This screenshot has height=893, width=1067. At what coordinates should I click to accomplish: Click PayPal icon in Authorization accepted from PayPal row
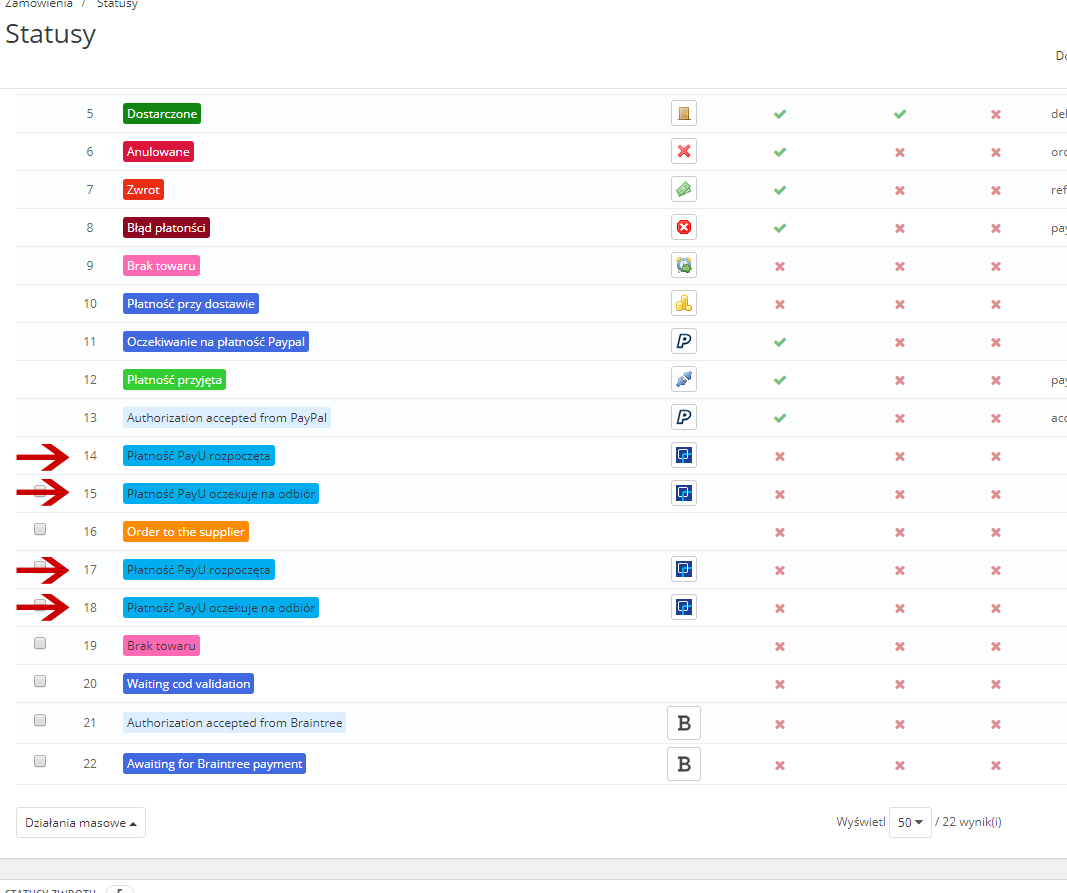pos(684,418)
